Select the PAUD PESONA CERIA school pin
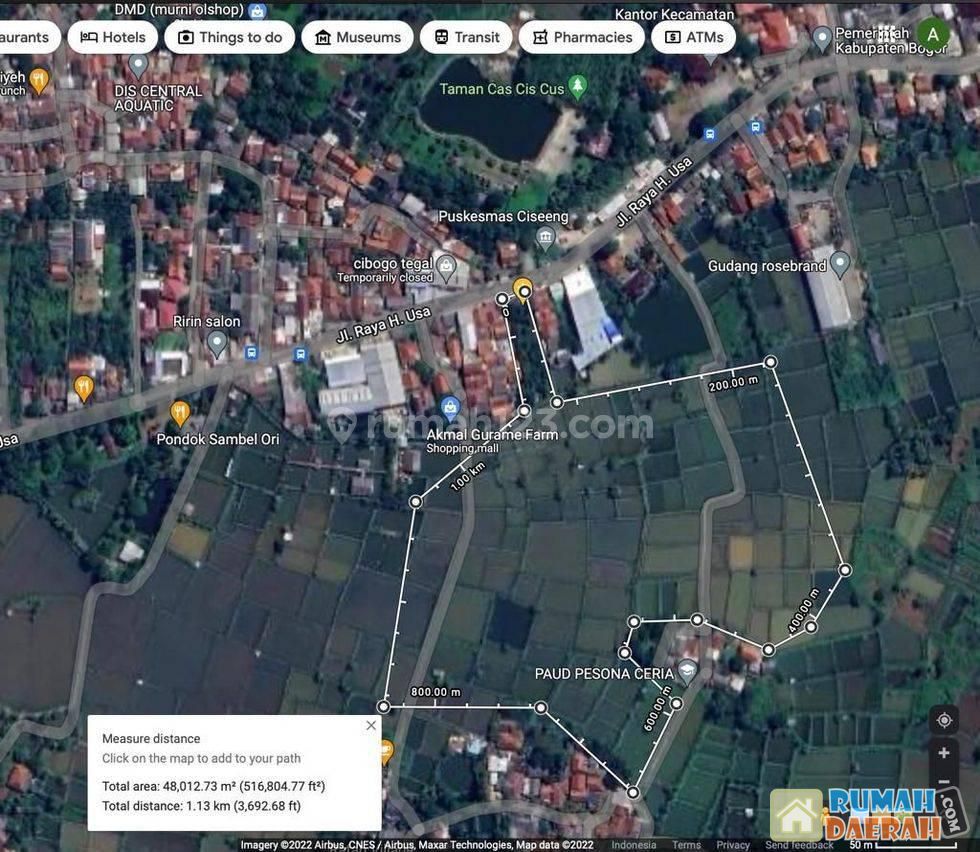Screen dimensions: 980x852 (687, 670)
